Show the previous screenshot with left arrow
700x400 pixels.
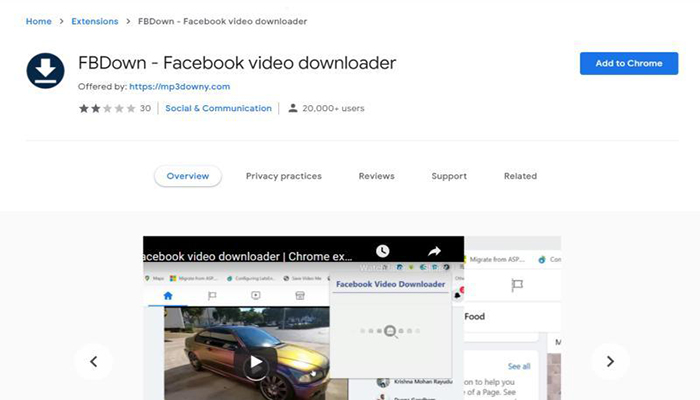click(94, 361)
